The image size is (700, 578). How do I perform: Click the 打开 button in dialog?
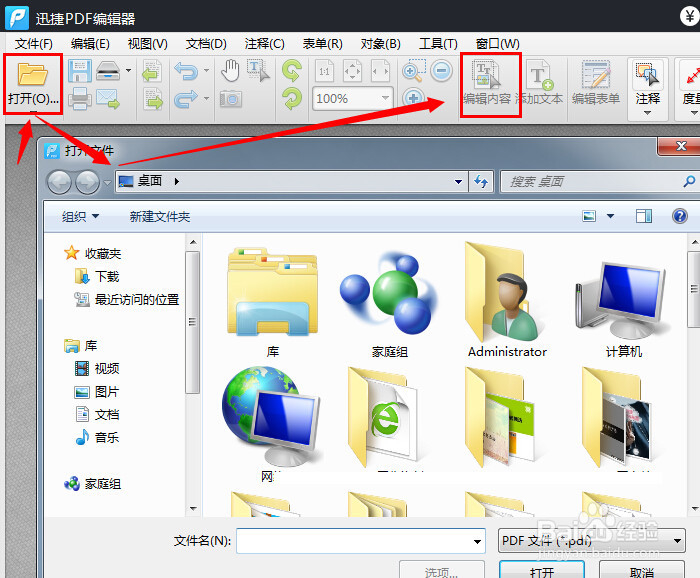(x=542, y=570)
